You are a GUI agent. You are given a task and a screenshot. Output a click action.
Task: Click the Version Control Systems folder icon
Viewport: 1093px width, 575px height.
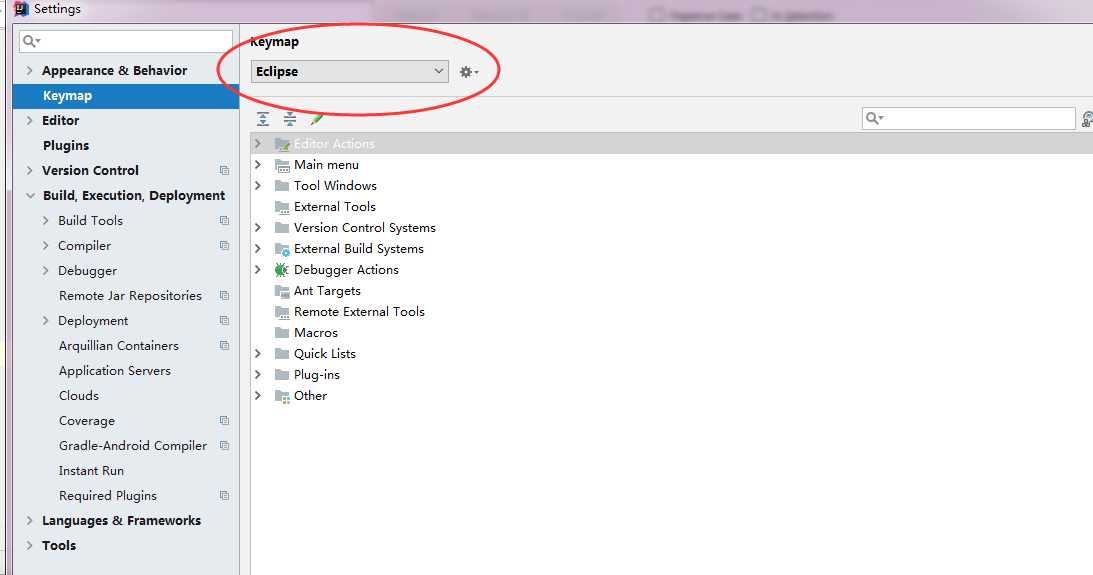[282, 227]
